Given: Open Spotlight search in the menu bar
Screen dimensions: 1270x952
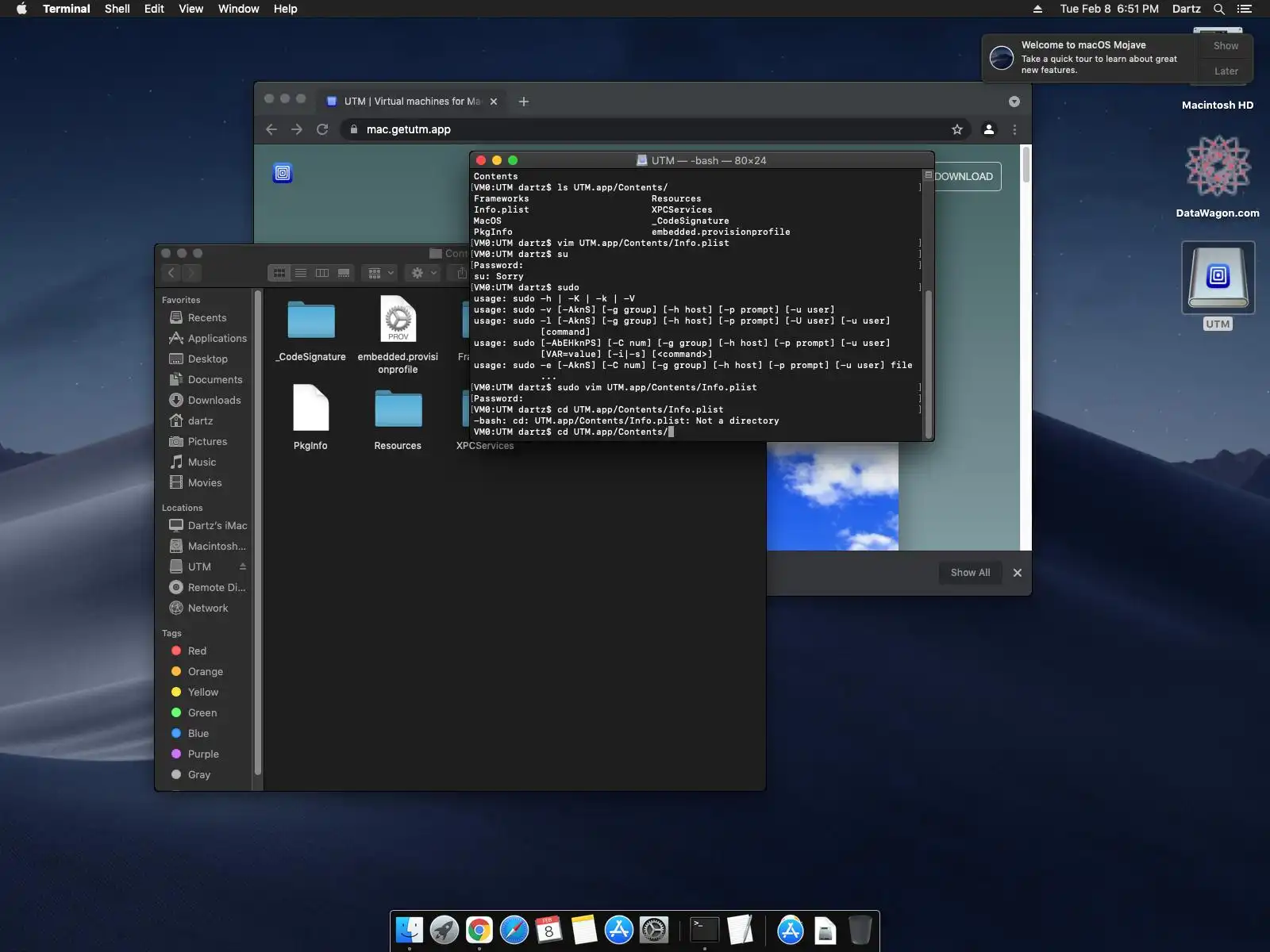Looking at the screenshot, I should point(1219,9).
